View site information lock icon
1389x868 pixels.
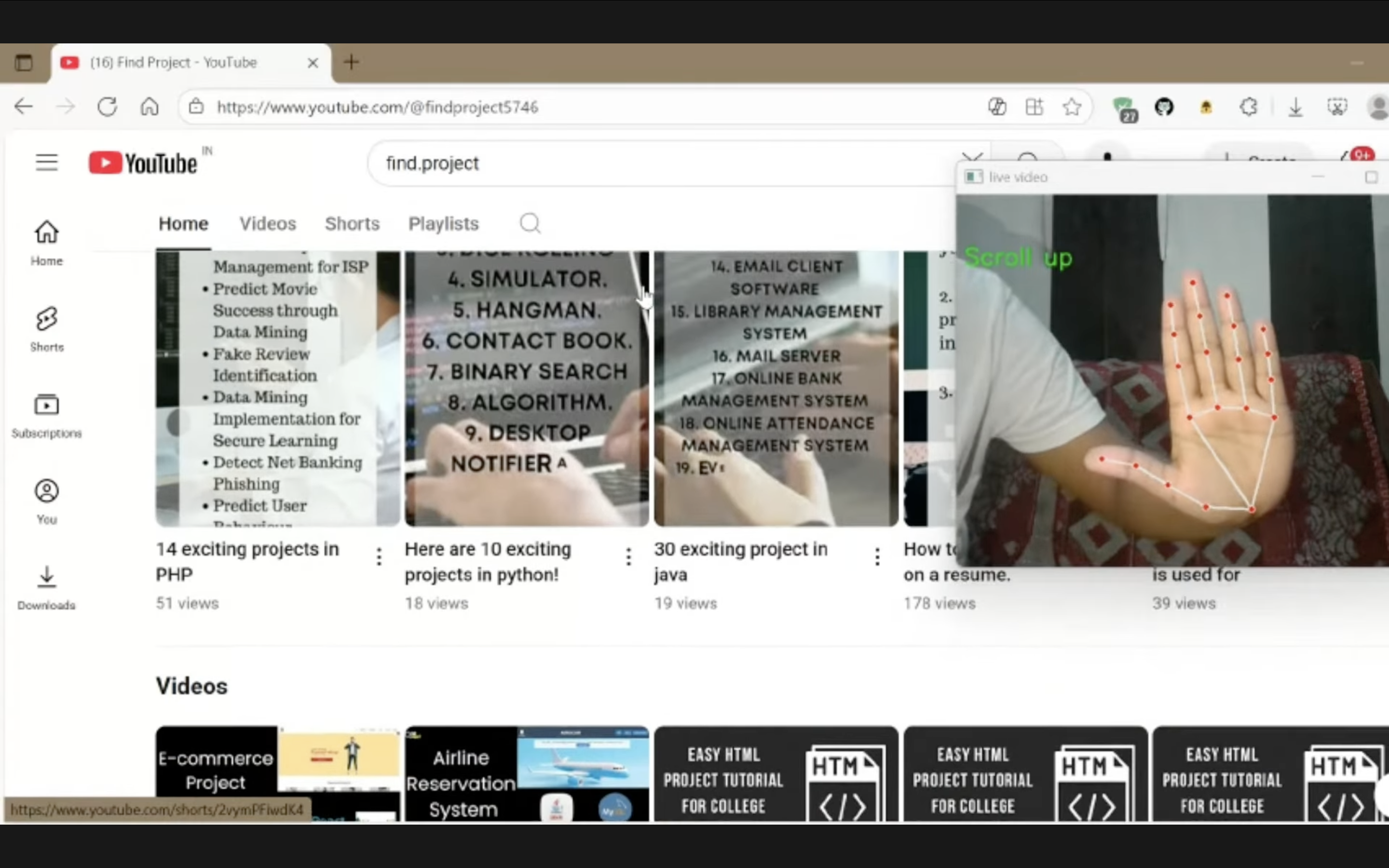point(196,107)
